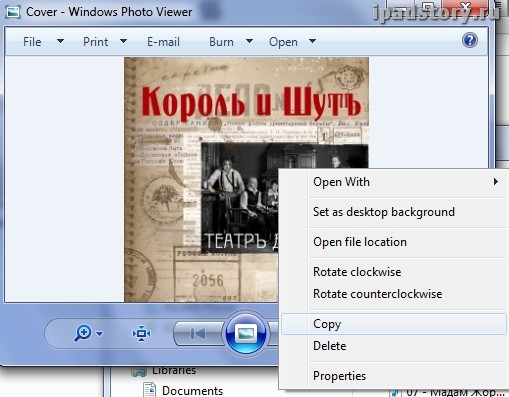Click the Open With submenu arrow
Image resolution: width=509 pixels, height=397 pixels.
click(x=496, y=182)
